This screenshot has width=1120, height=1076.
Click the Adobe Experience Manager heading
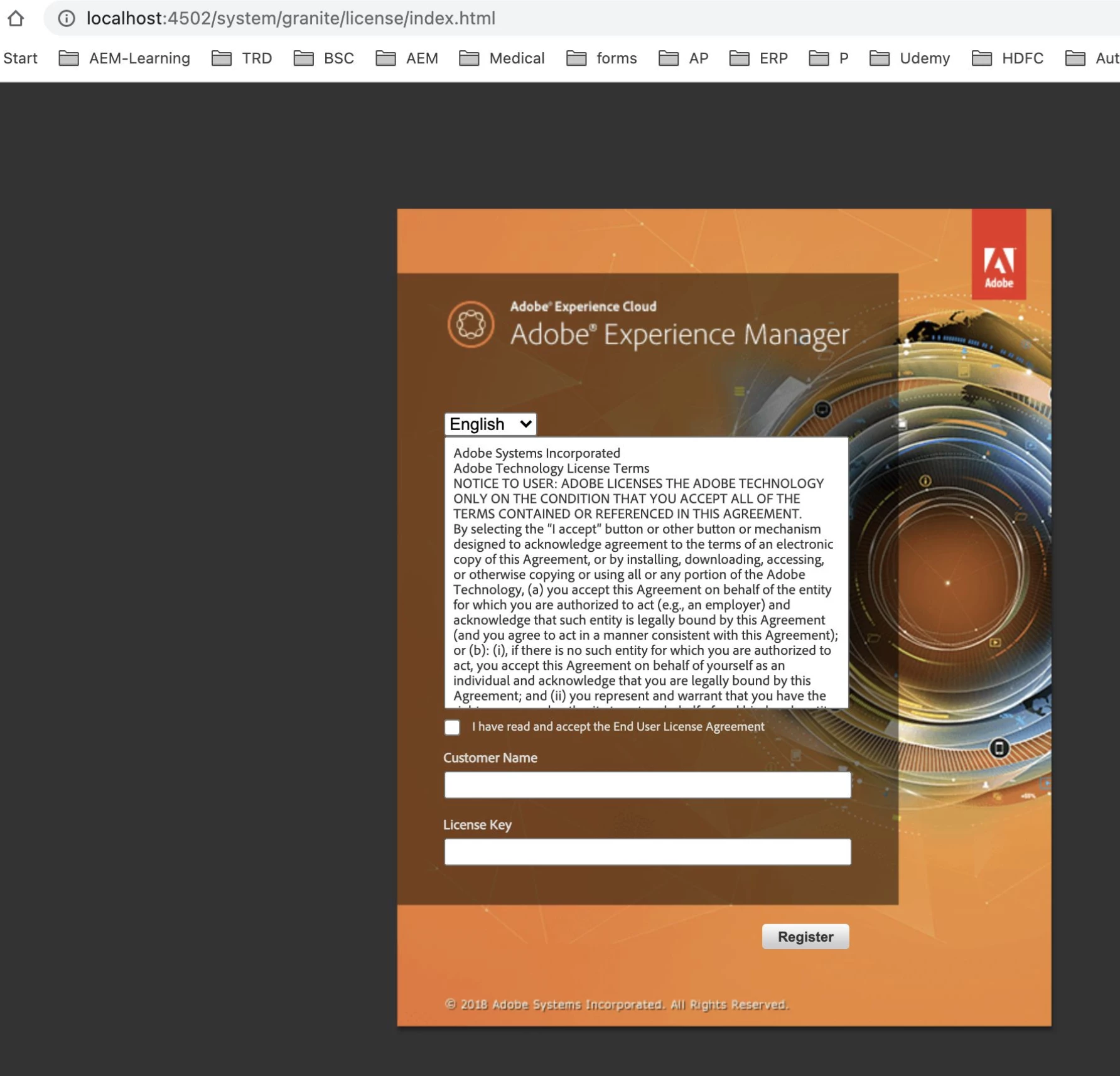[x=679, y=334]
